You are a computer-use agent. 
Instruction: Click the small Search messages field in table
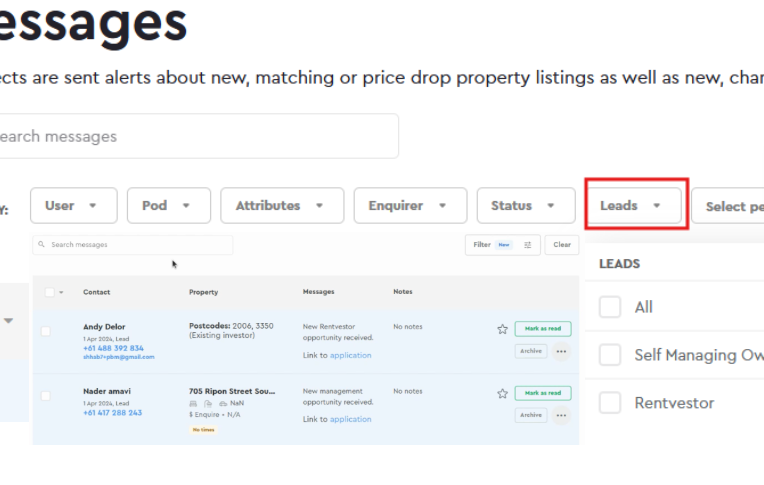click(133, 245)
